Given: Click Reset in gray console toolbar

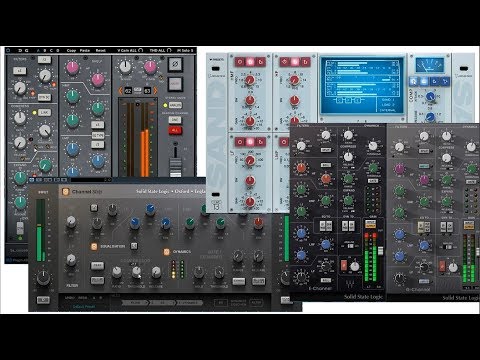Looking at the screenshot, I should point(101,50).
